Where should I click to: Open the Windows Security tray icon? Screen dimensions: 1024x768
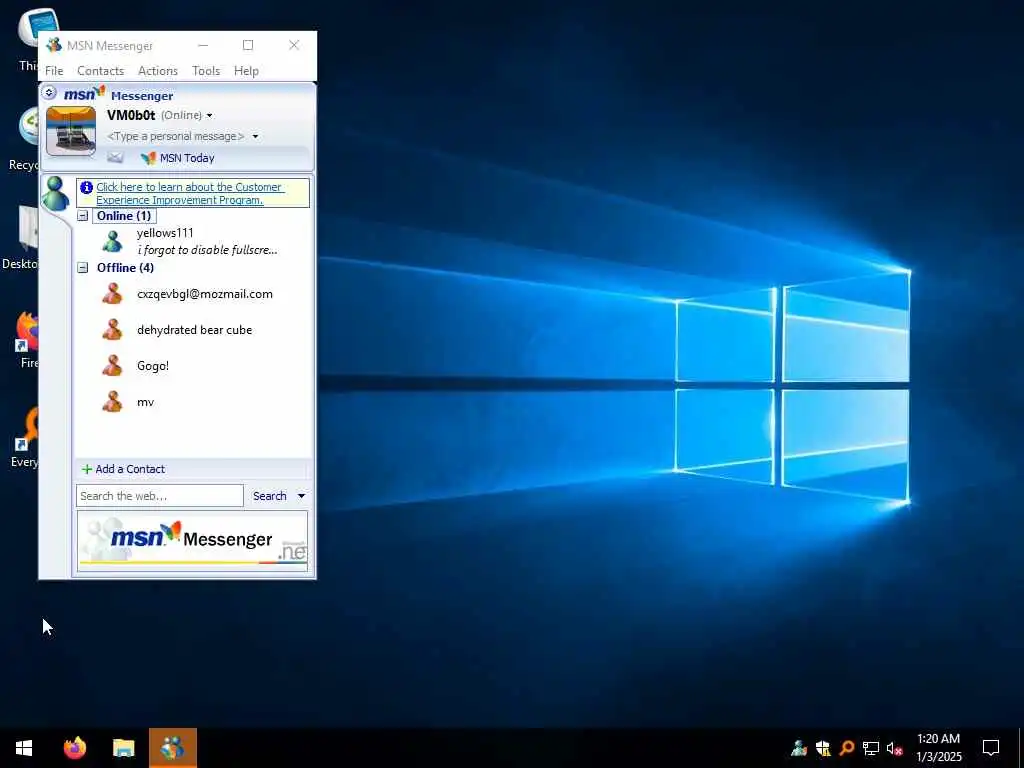coord(823,748)
